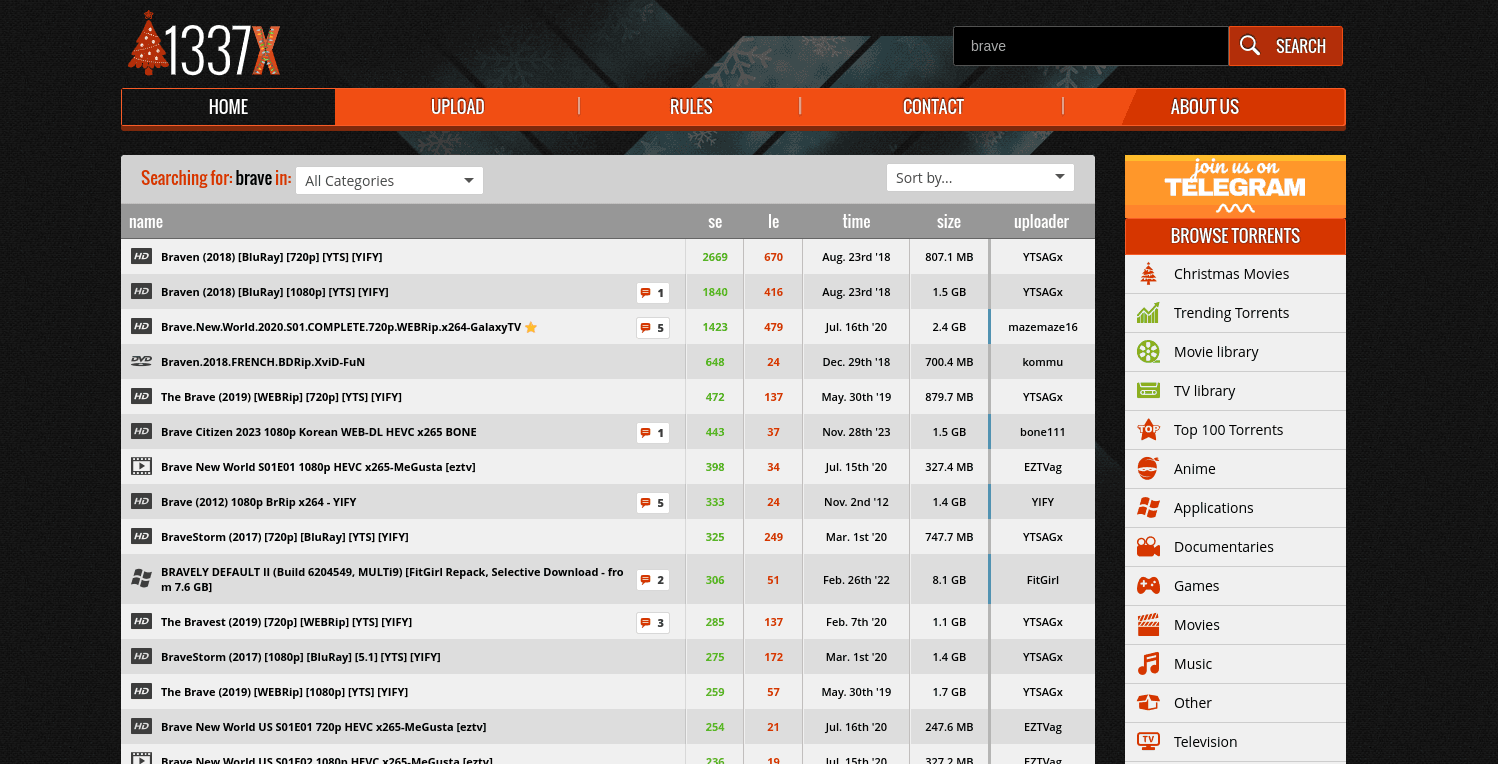Image resolution: width=1498 pixels, height=764 pixels.
Task: Click the Top 100 star icon
Action: [1148, 430]
